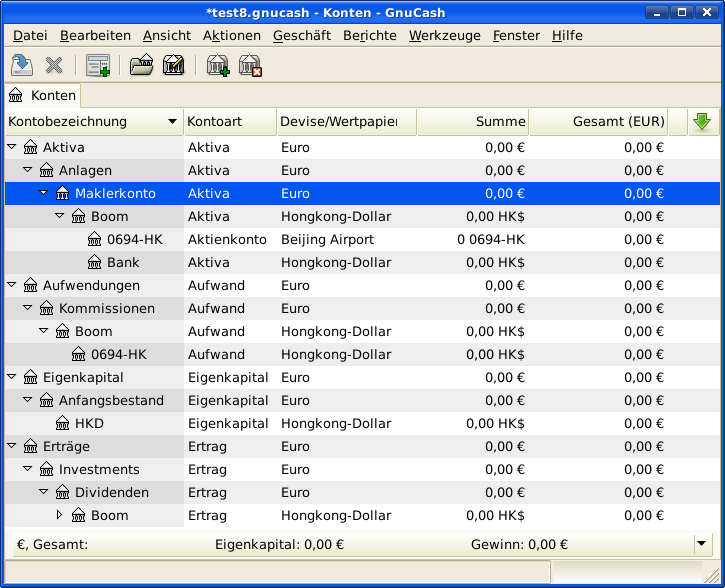The width and height of the screenshot is (725, 588).
Task: Select the 0694-HK Aktienkonto row
Action: [x=126, y=239]
